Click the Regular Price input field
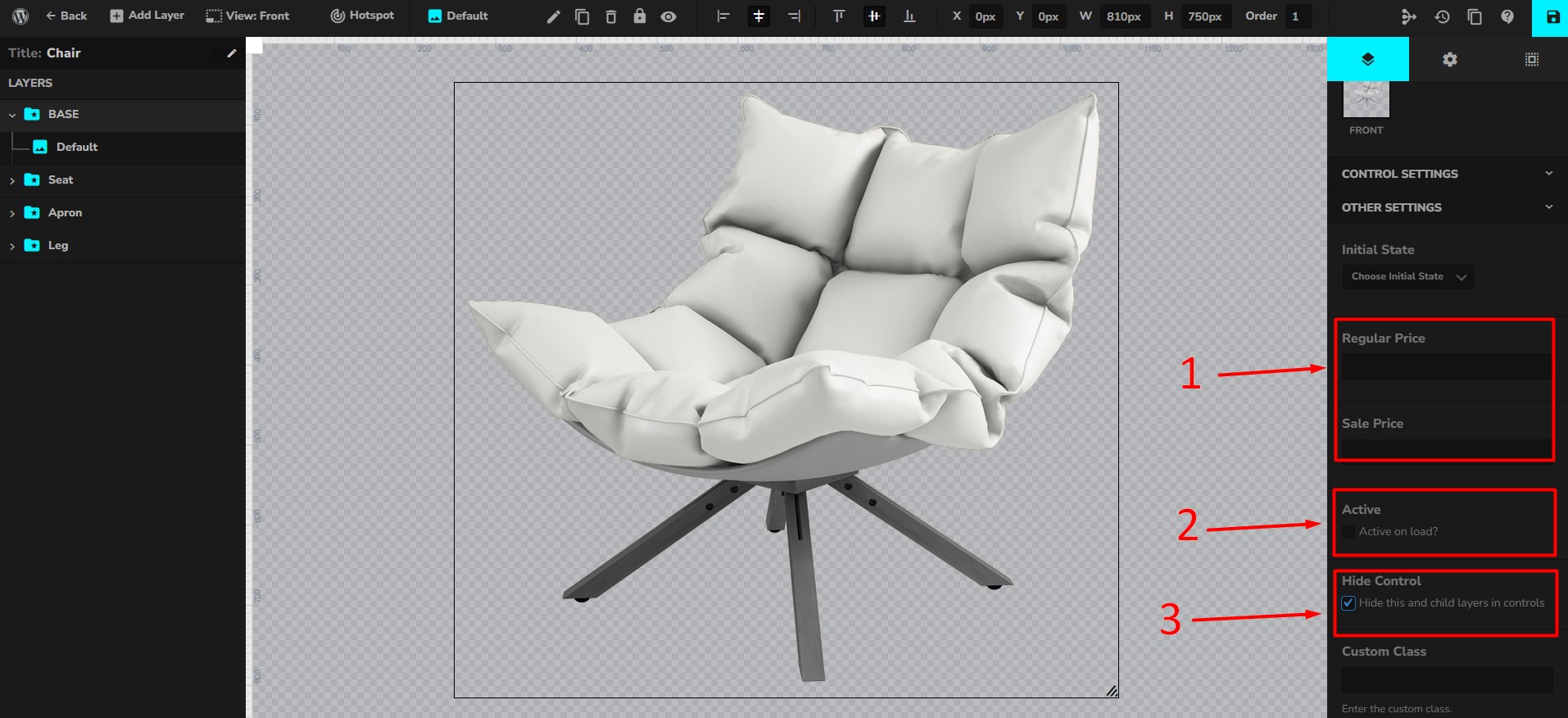 [x=1445, y=366]
